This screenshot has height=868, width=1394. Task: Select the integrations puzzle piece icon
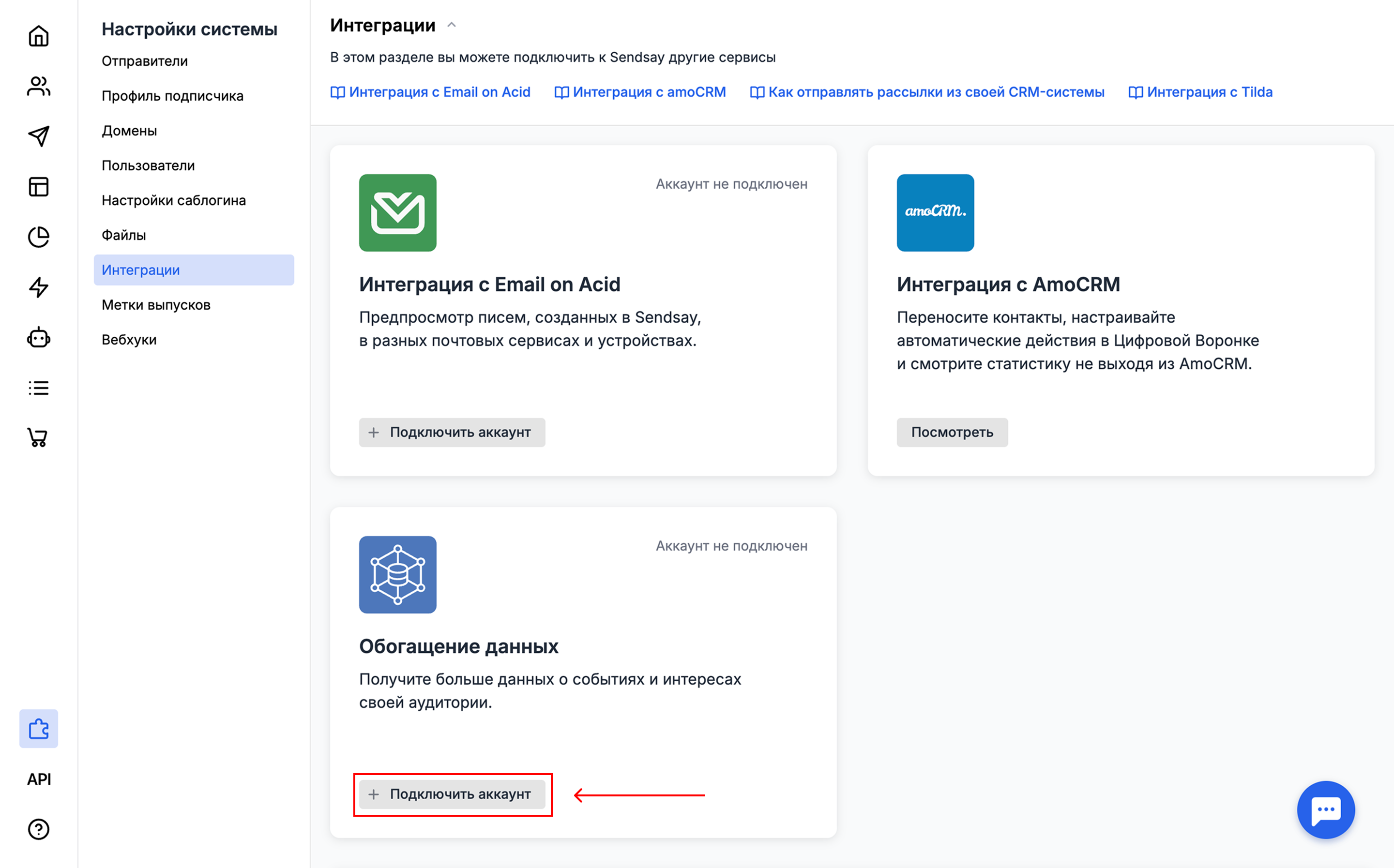pyautogui.click(x=38, y=729)
